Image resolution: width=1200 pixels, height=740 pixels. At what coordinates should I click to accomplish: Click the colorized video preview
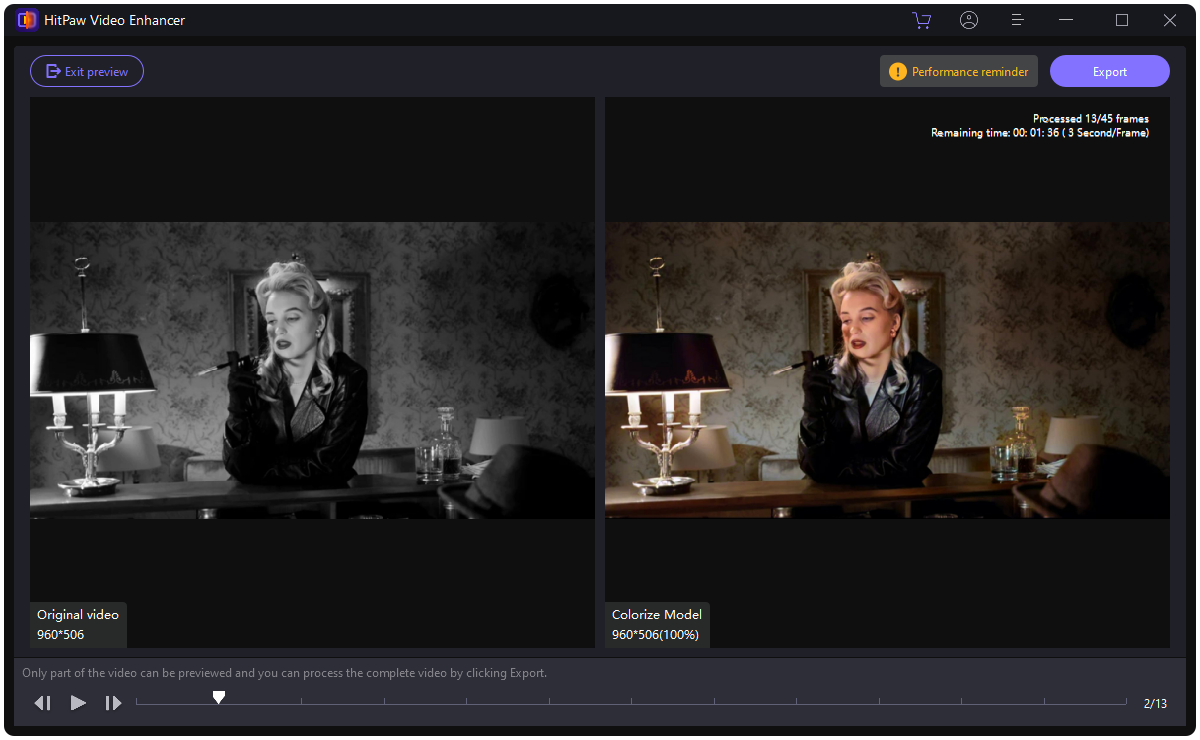point(887,370)
